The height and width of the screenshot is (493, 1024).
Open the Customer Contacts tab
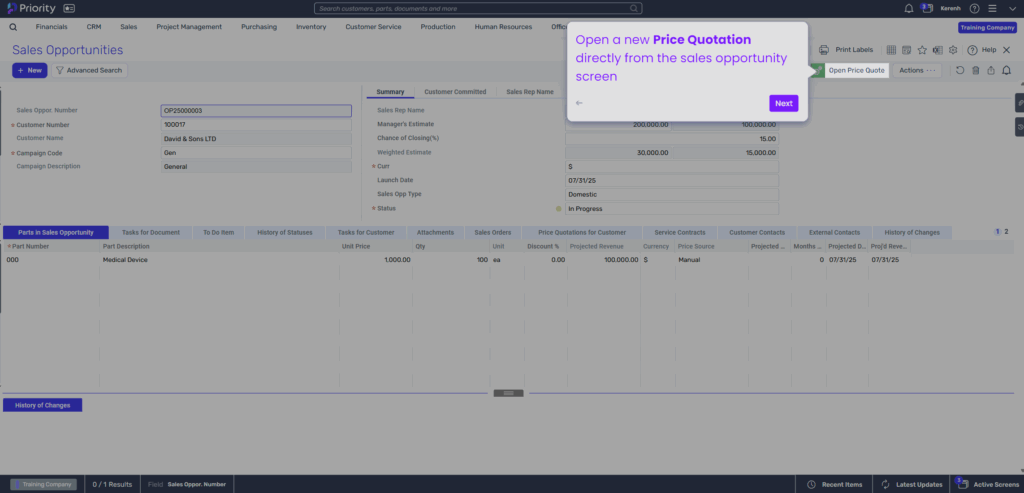[x=757, y=232]
